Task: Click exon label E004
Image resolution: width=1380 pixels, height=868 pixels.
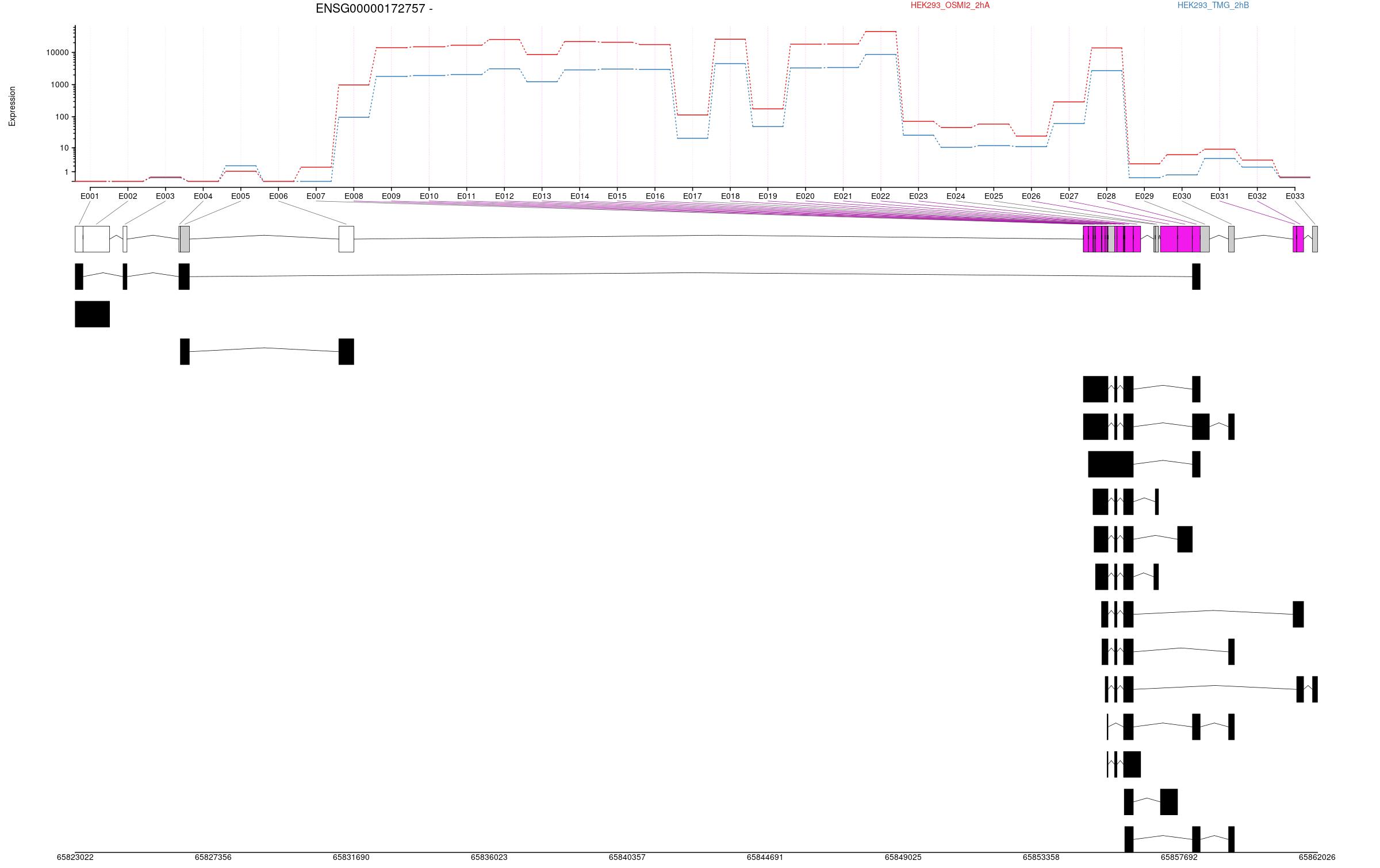Action: click(x=203, y=196)
